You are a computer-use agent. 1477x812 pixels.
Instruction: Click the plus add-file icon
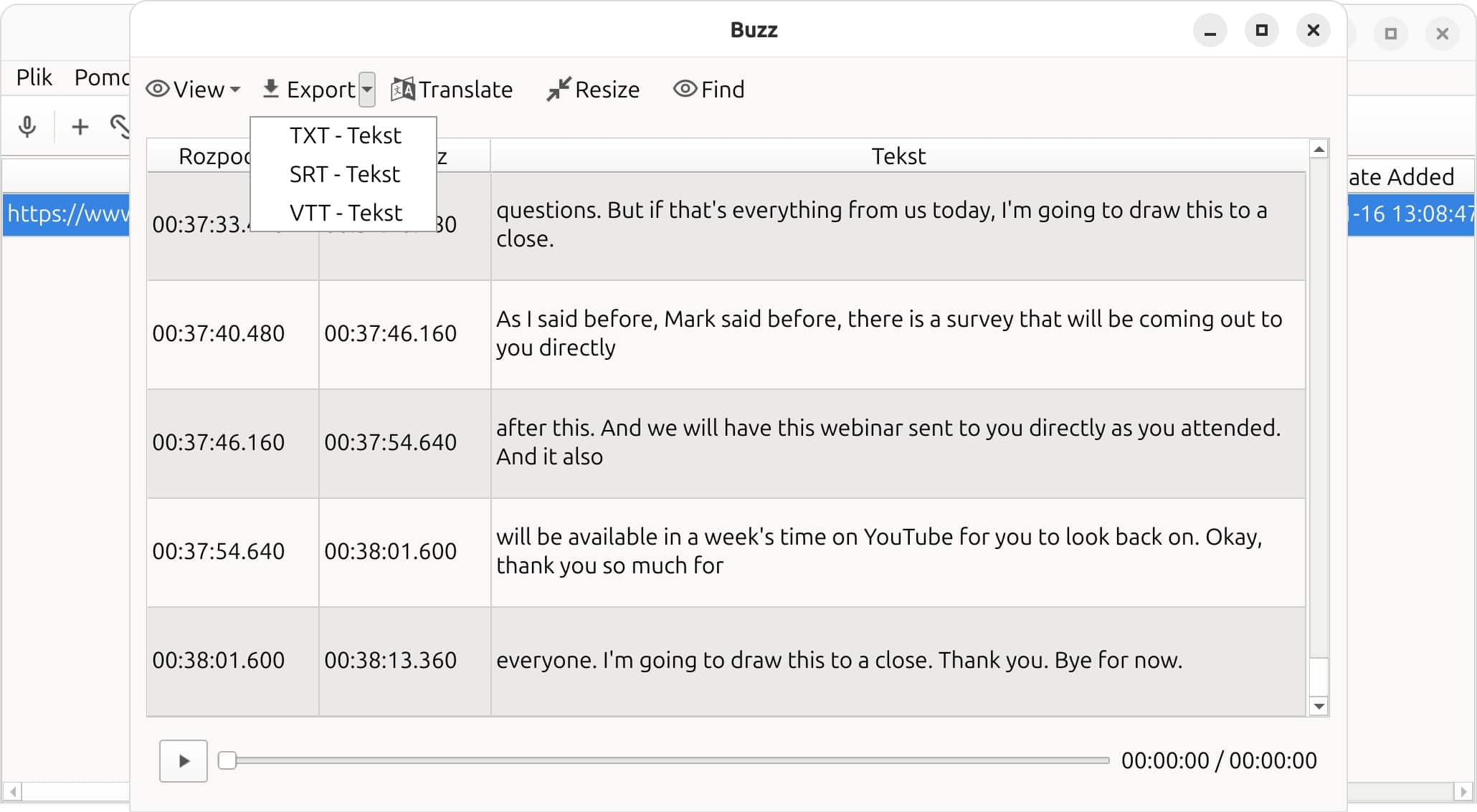[80, 127]
